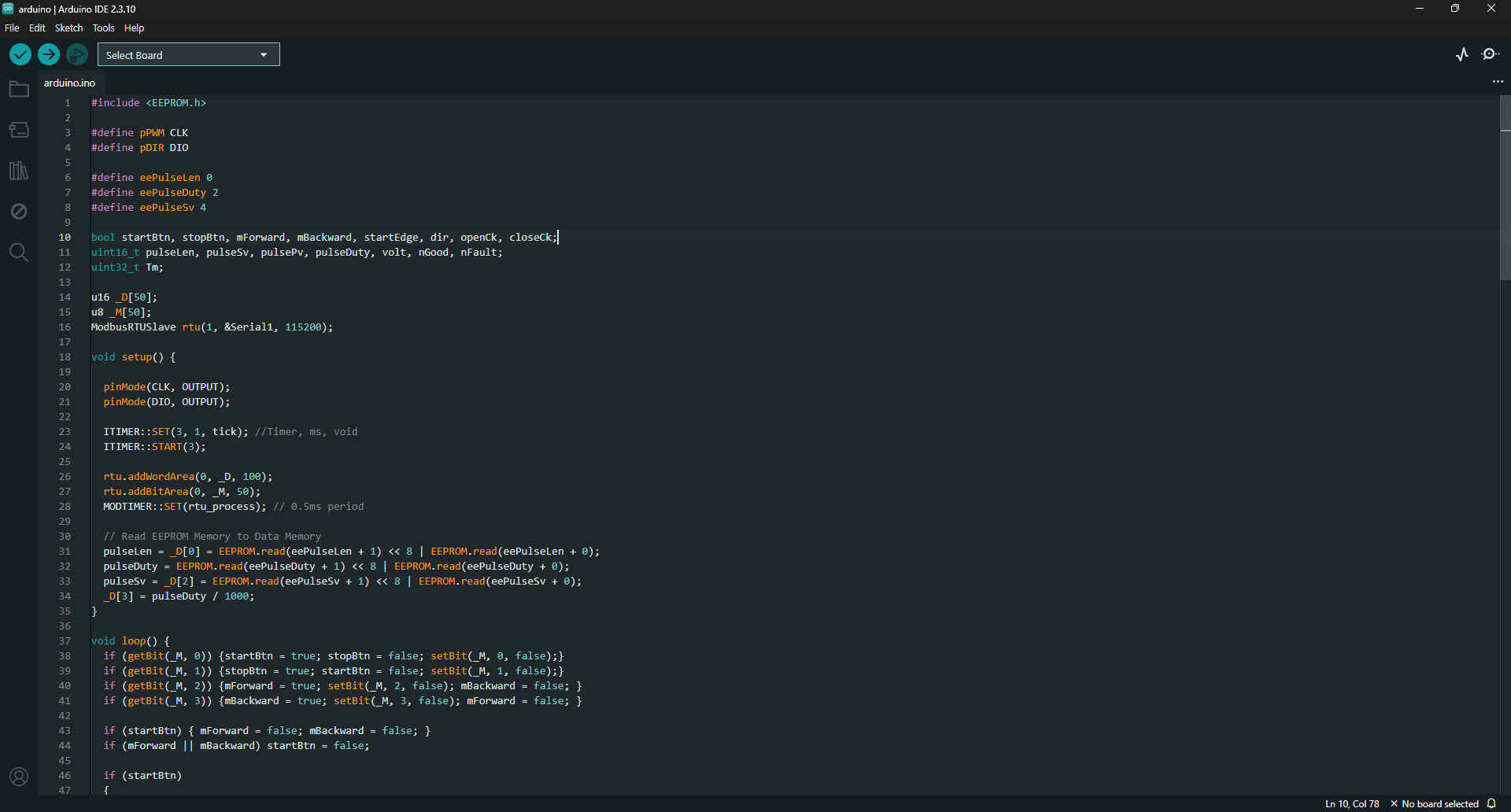Click '#define pPWM CLK' line
The width and height of the screenshot is (1511, 812).
point(140,133)
